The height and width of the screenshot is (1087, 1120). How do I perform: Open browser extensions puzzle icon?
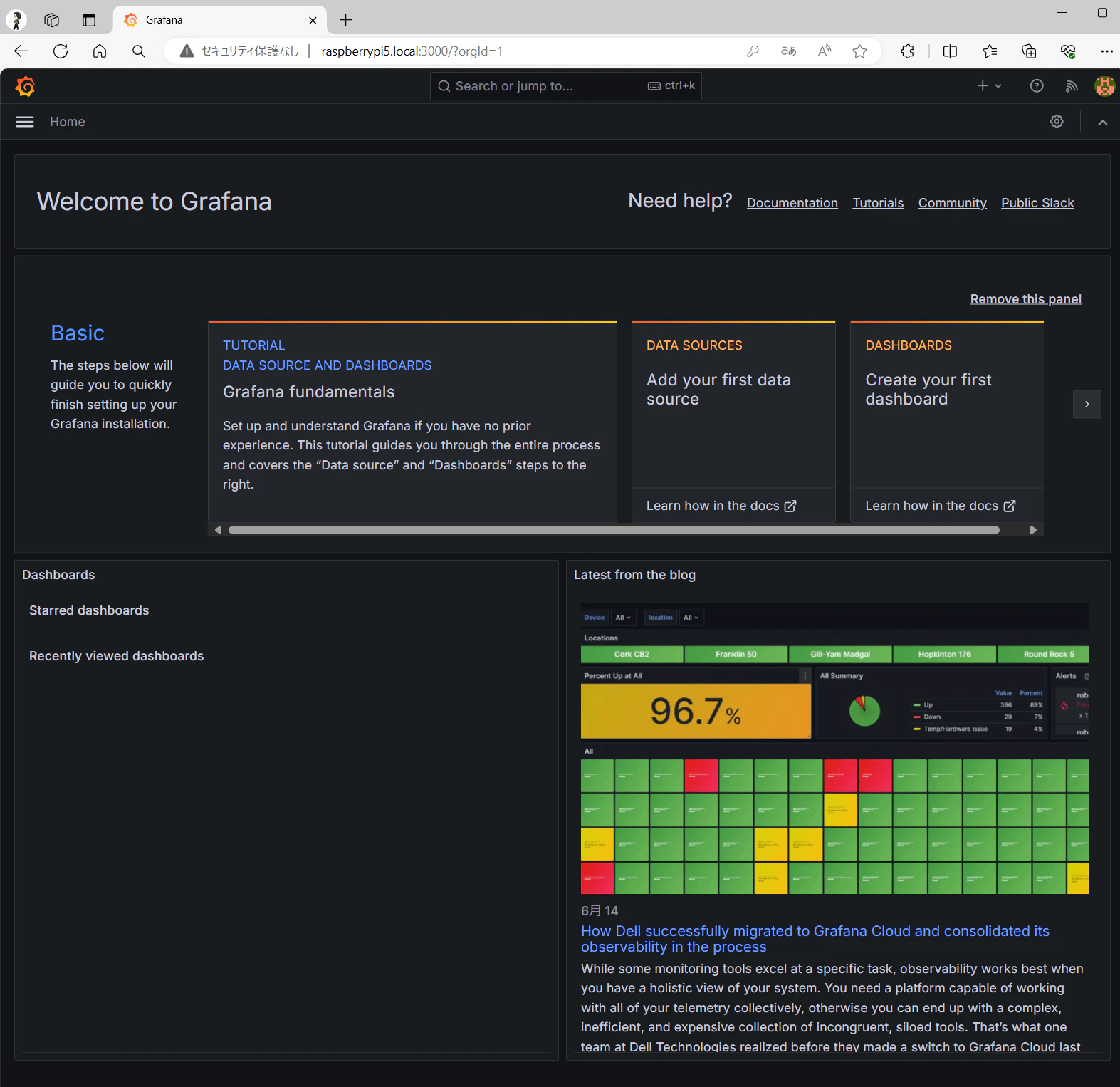coord(907,51)
